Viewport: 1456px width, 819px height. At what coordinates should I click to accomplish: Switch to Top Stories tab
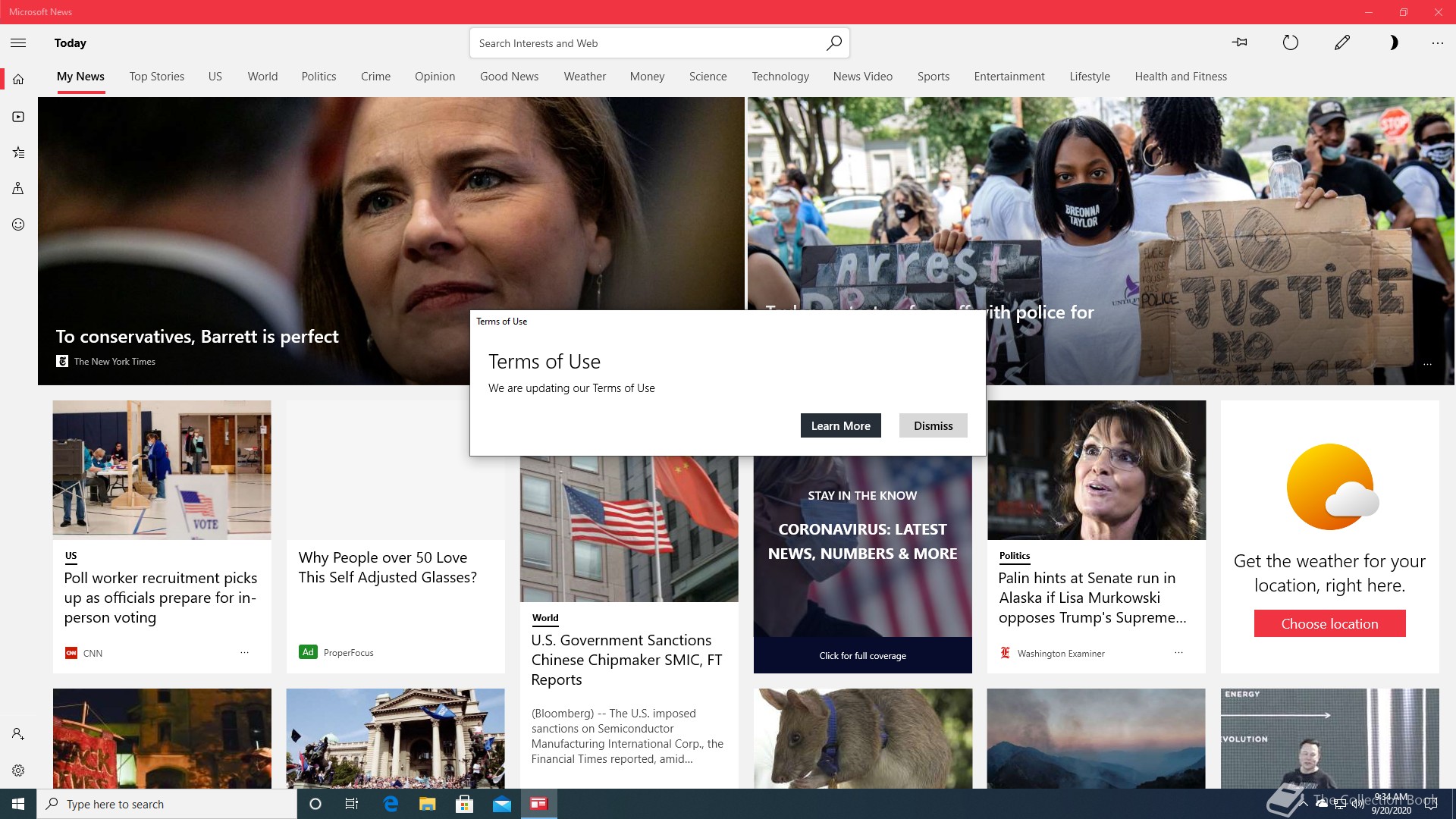(157, 77)
